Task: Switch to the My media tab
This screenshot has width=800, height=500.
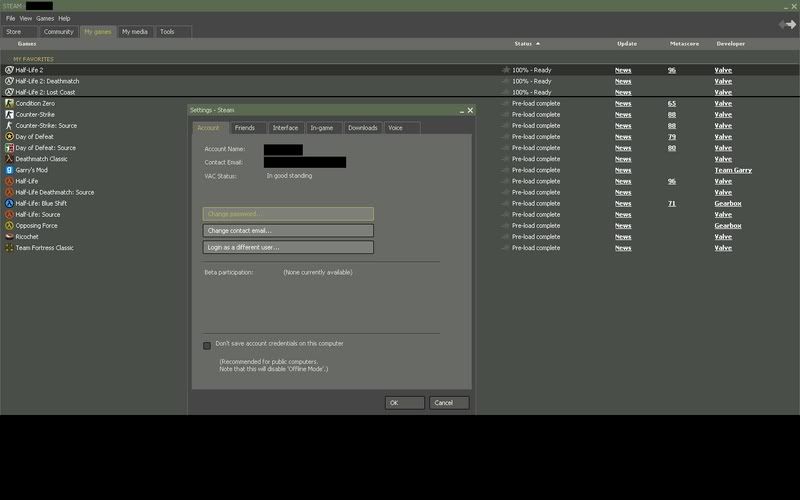Action: [135, 32]
